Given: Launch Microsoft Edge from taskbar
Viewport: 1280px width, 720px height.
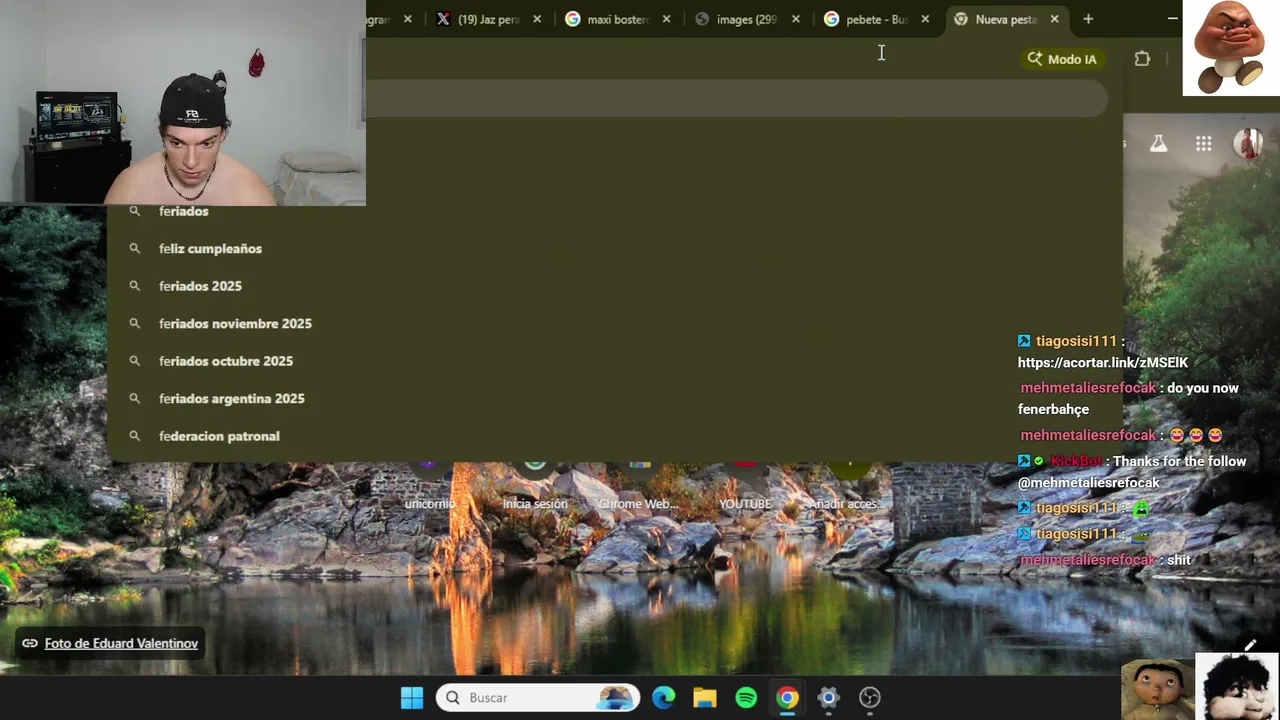Looking at the screenshot, I should pos(664,698).
